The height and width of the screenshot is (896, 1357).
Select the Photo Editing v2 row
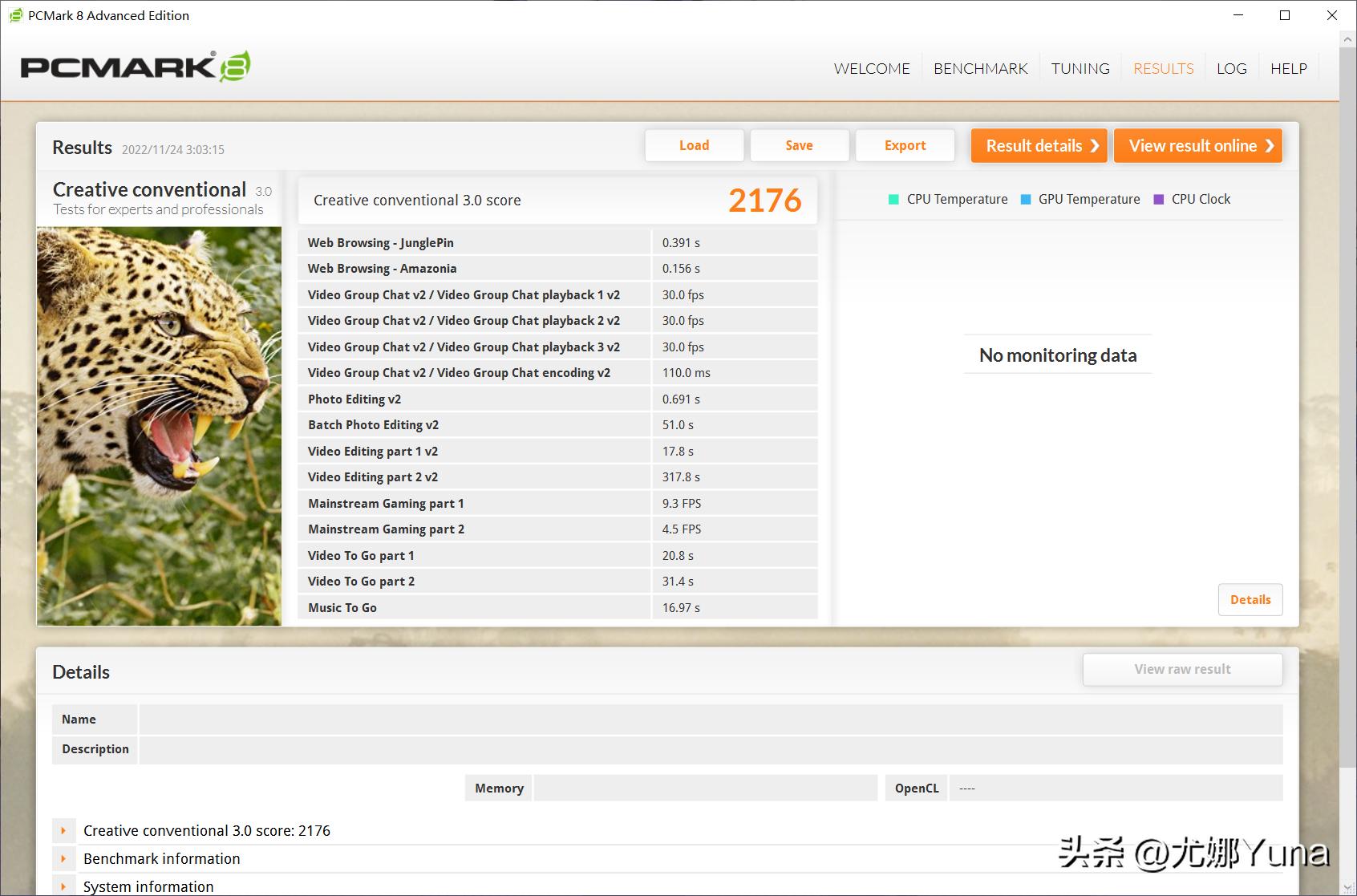(558, 399)
